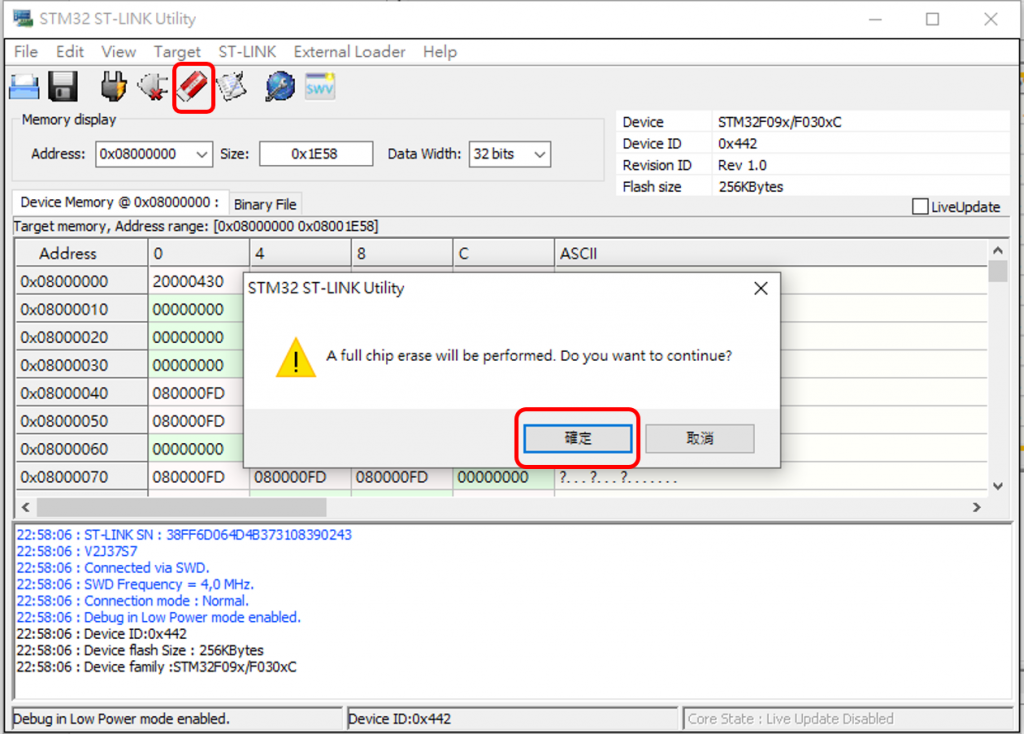
Task: Click the yellow warning triangle icon
Action: 296,357
